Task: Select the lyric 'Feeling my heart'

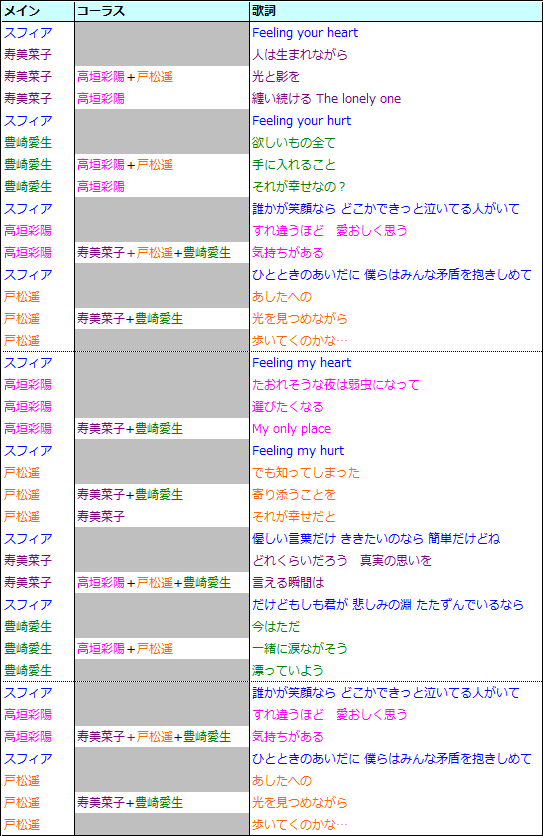Action: click(x=301, y=363)
